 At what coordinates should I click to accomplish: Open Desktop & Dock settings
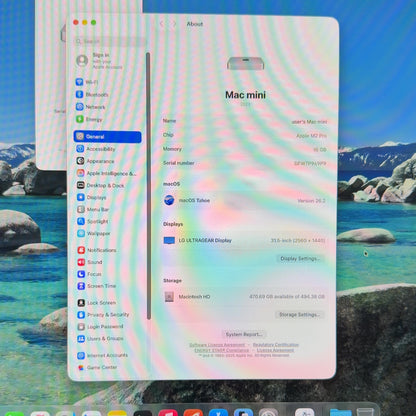click(100, 185)
